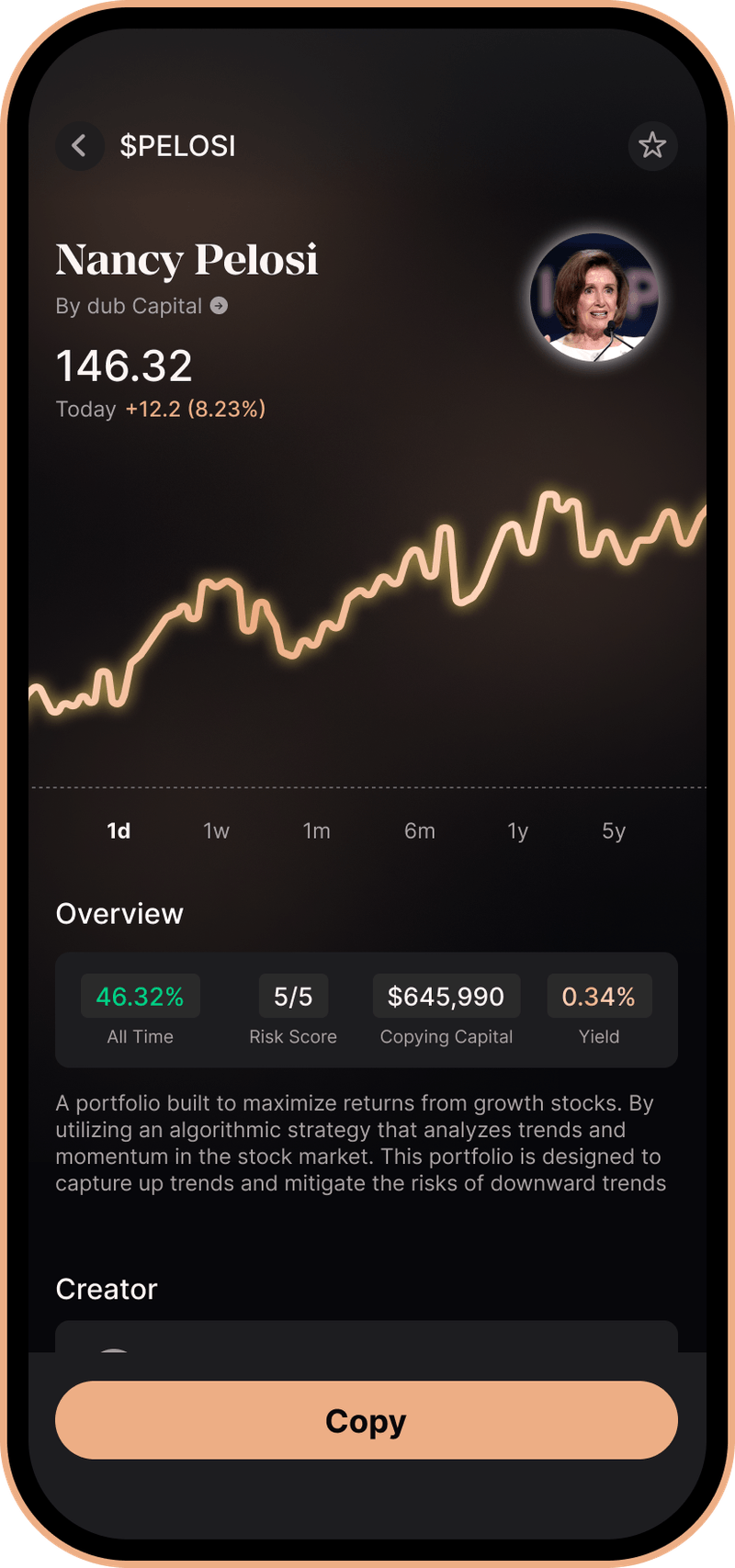Click the 46.32% All Time stat
Image resolution: width=735 pixels, height=1568 pixels.
(x=140, y=996)
